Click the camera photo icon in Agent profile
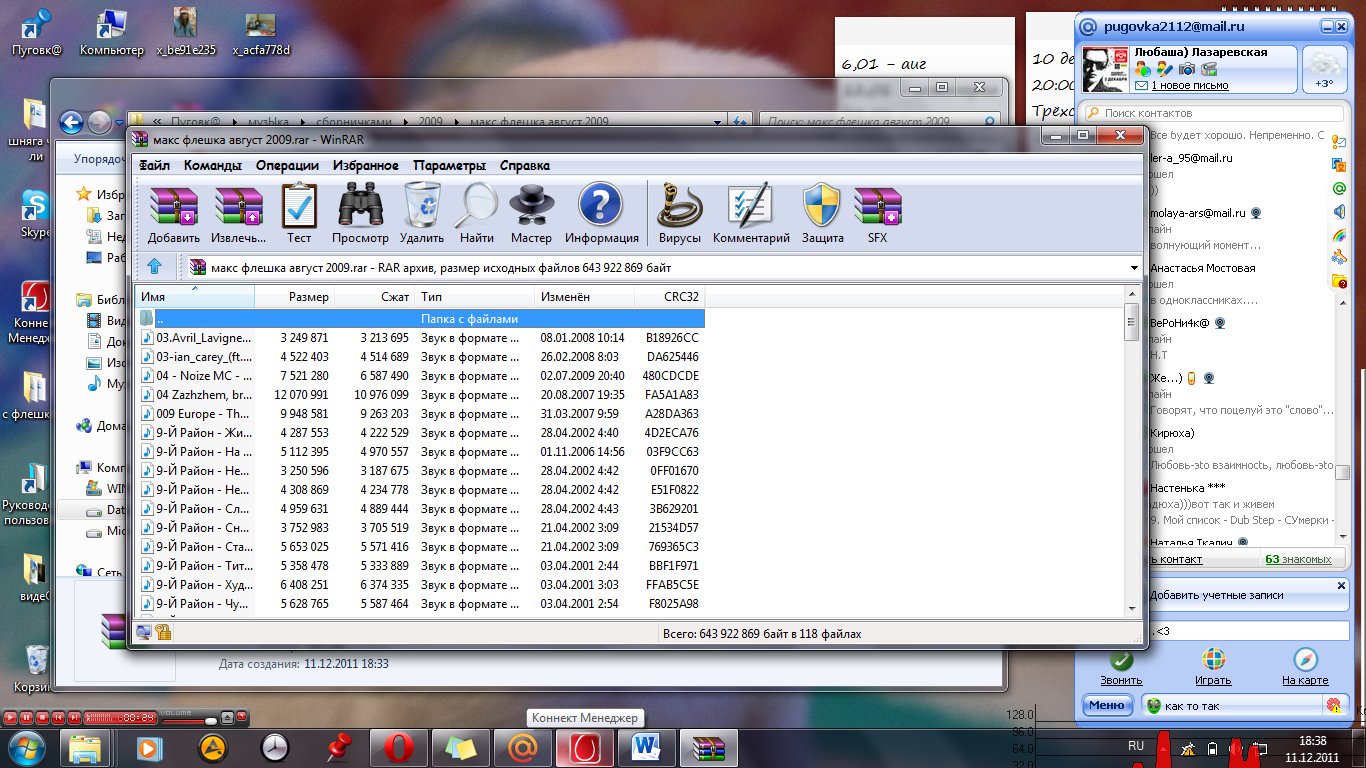Viewport: 1366px width, 768px height. coord(1187,69)
